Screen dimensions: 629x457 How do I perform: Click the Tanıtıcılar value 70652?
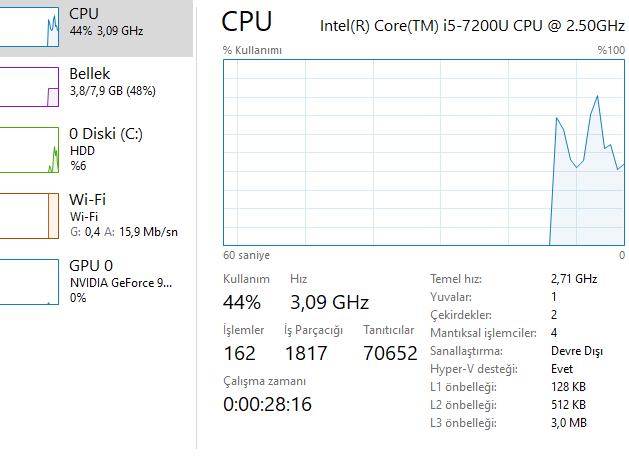(x=389, y=353)
